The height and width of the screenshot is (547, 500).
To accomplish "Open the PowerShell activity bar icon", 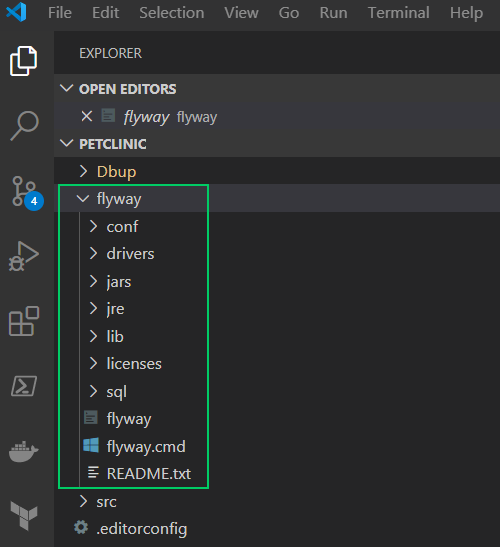I will click(x=24, y=386).
